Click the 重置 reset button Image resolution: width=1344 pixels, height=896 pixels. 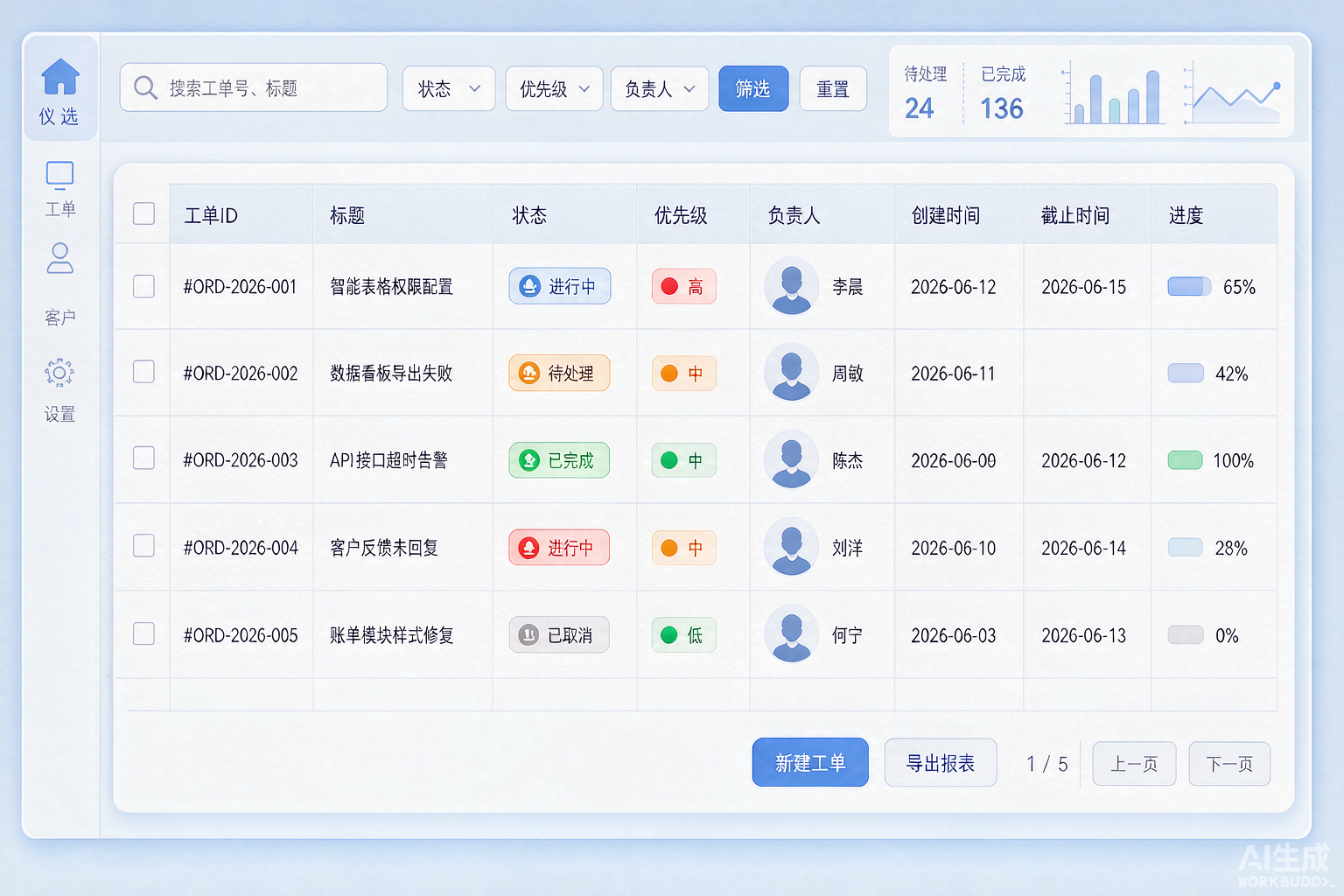coord(833,88)
